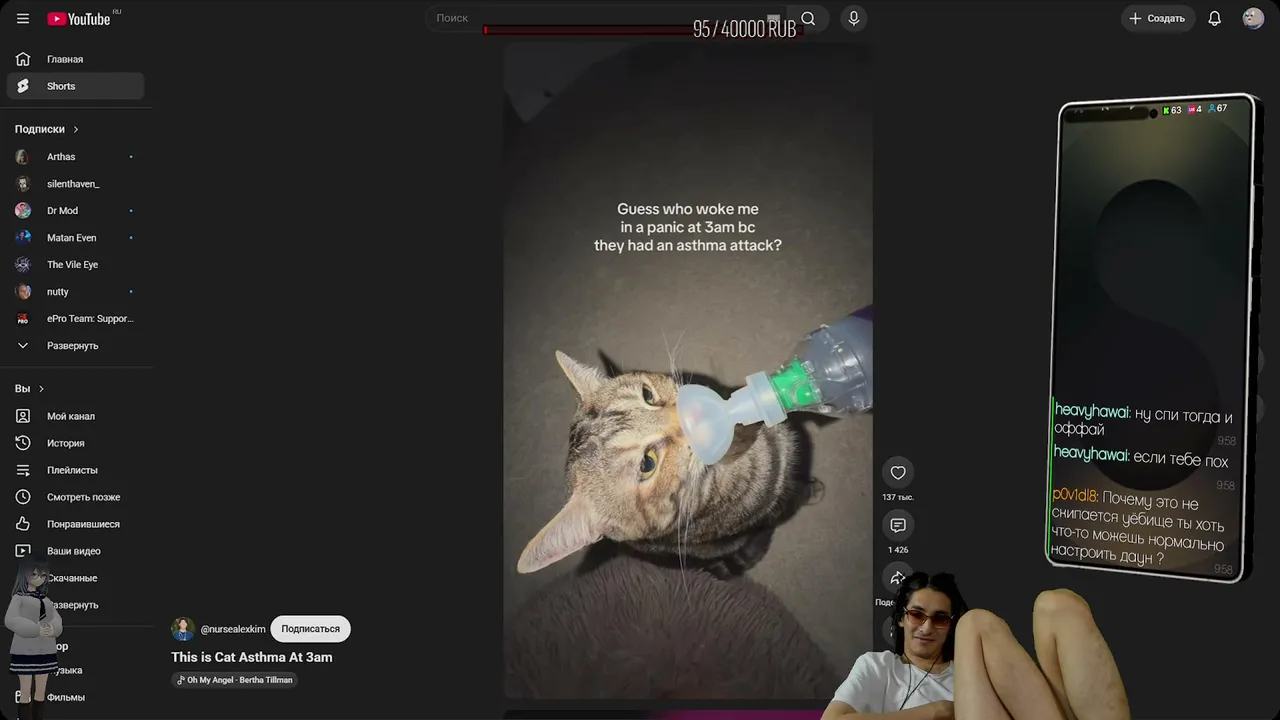Open the silenthaven_ subscription channel
The width and height of the screenshot is (1280, 720).
click(76, 184)
